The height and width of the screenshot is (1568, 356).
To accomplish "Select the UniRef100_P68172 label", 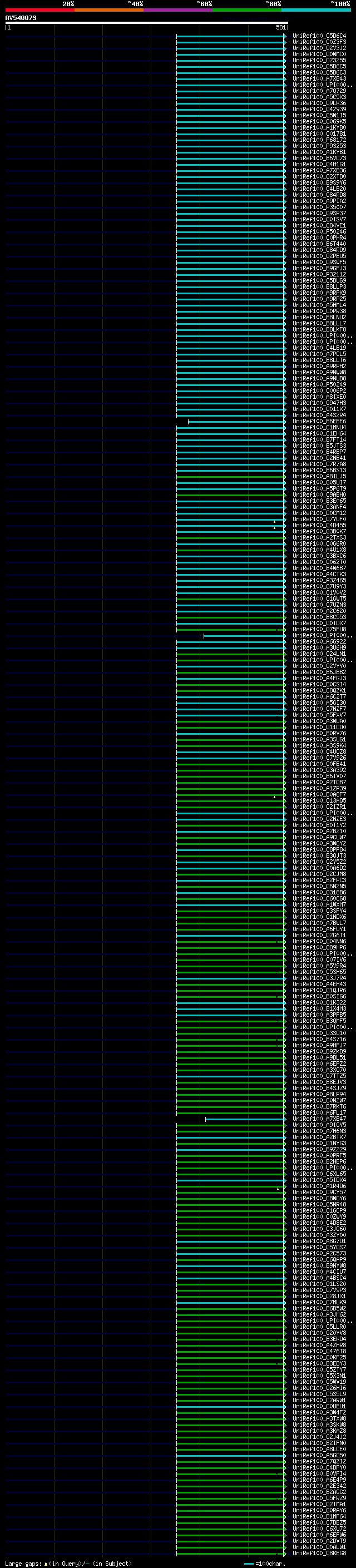I will pos(319,140).
